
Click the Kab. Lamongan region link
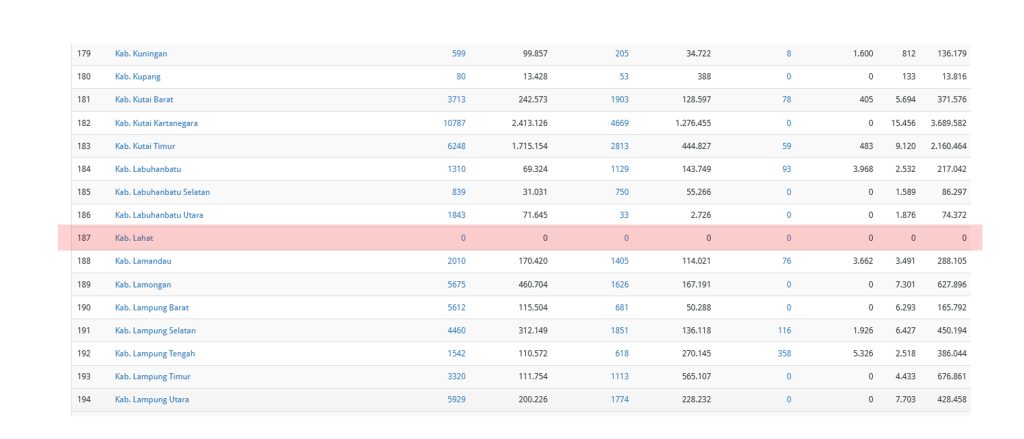coord(141,284)
